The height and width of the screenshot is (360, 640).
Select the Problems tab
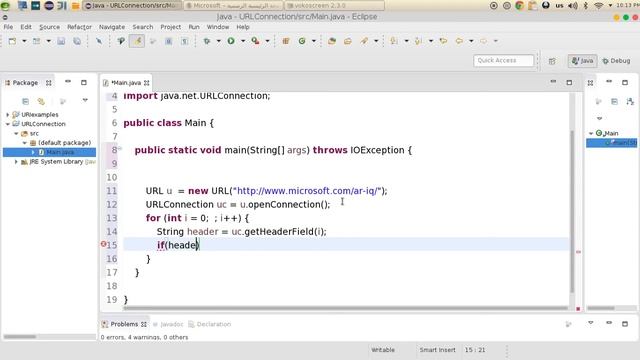point(124,324)
